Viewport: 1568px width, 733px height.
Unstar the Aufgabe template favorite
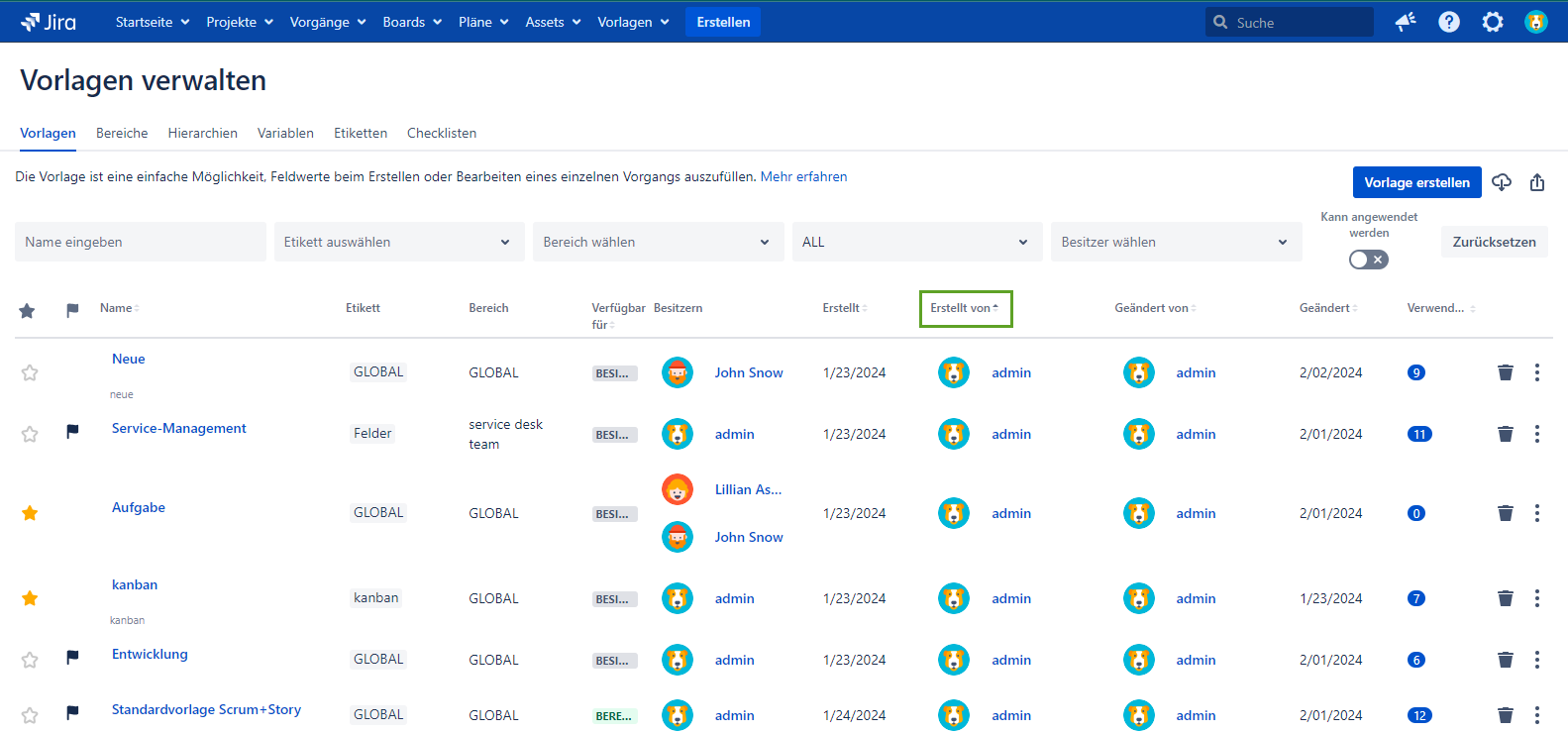30,513
